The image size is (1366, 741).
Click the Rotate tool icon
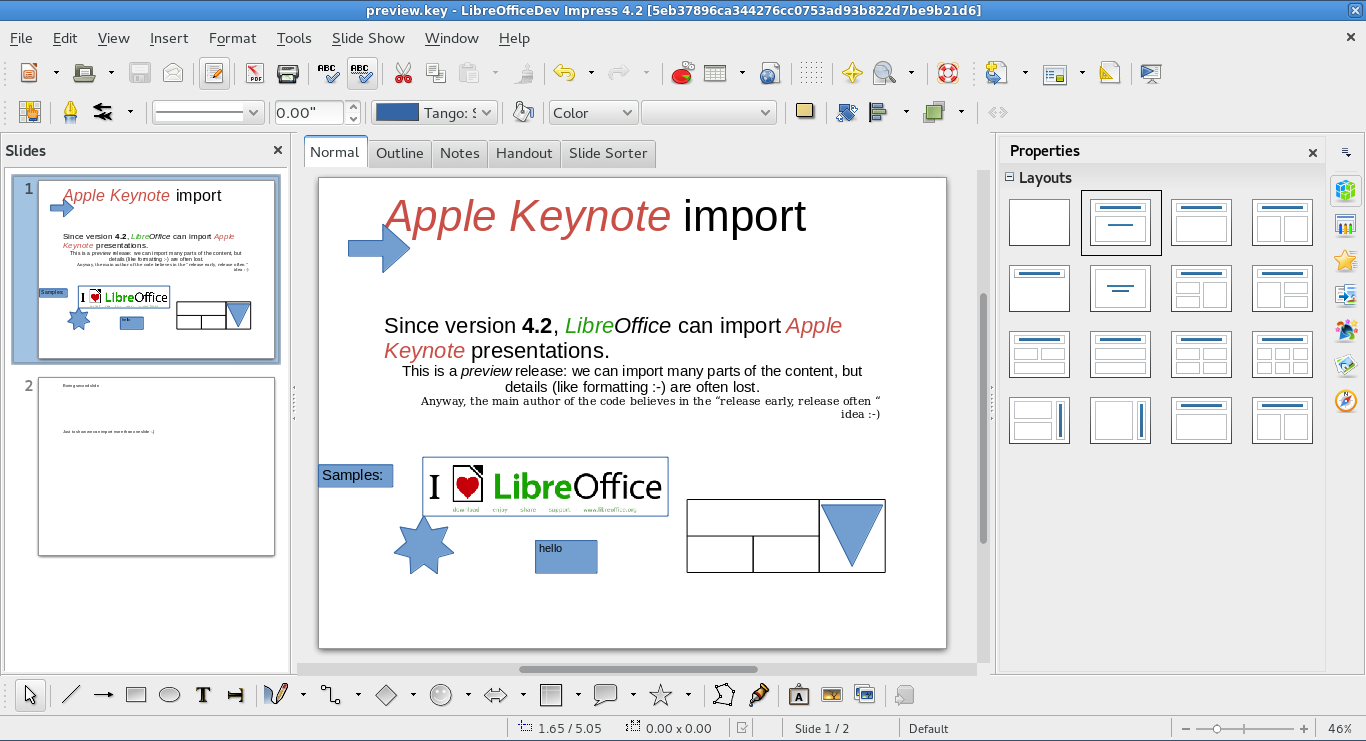pyautogui.click(x=846, y=113)
